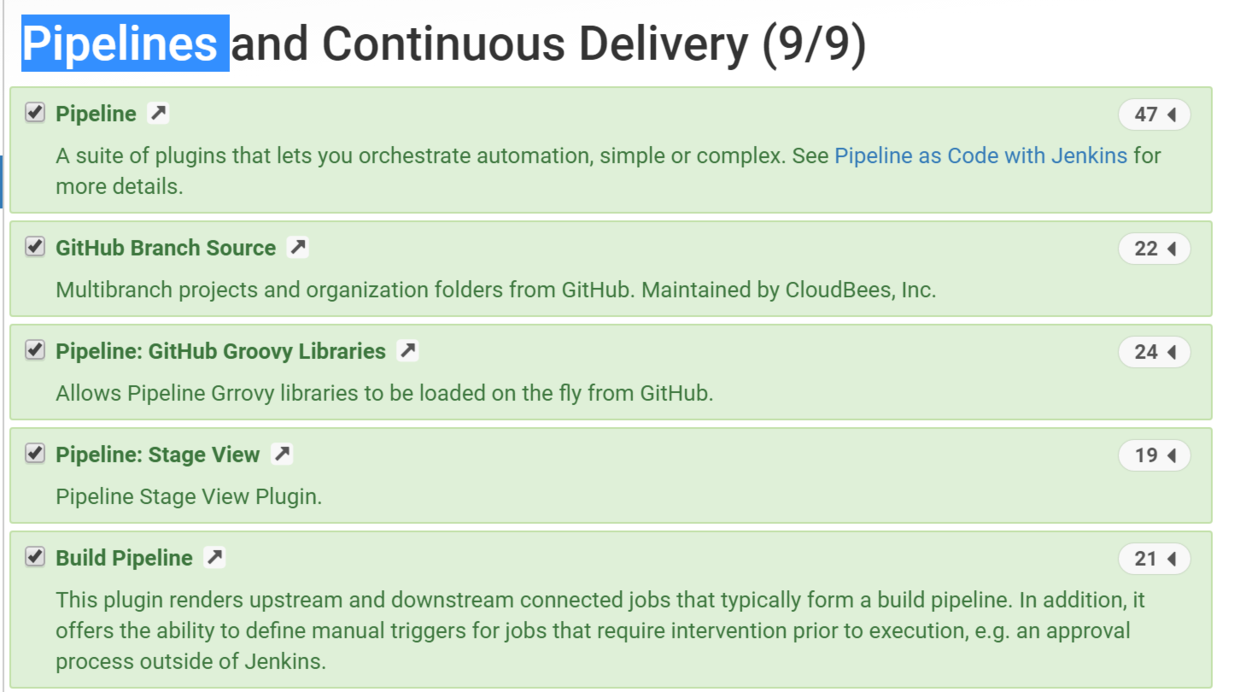Open the Pipeline: Stage View external link arrow

pos(281,454)
